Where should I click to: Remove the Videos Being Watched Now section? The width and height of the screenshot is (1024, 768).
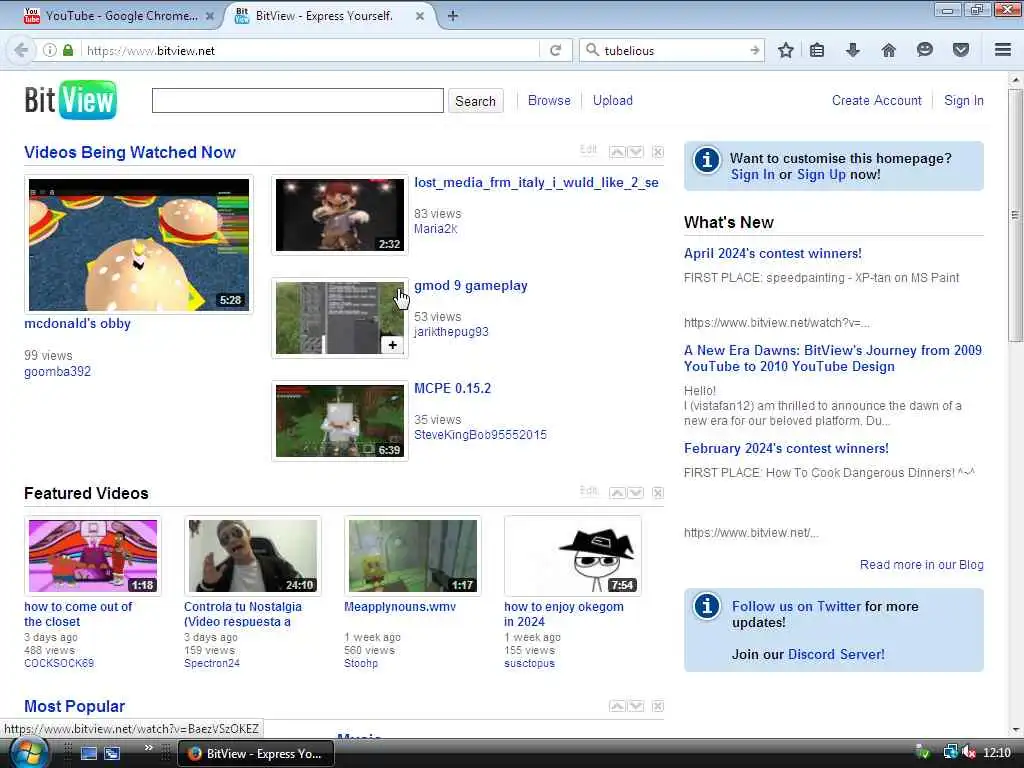click(x=658, y=152)
